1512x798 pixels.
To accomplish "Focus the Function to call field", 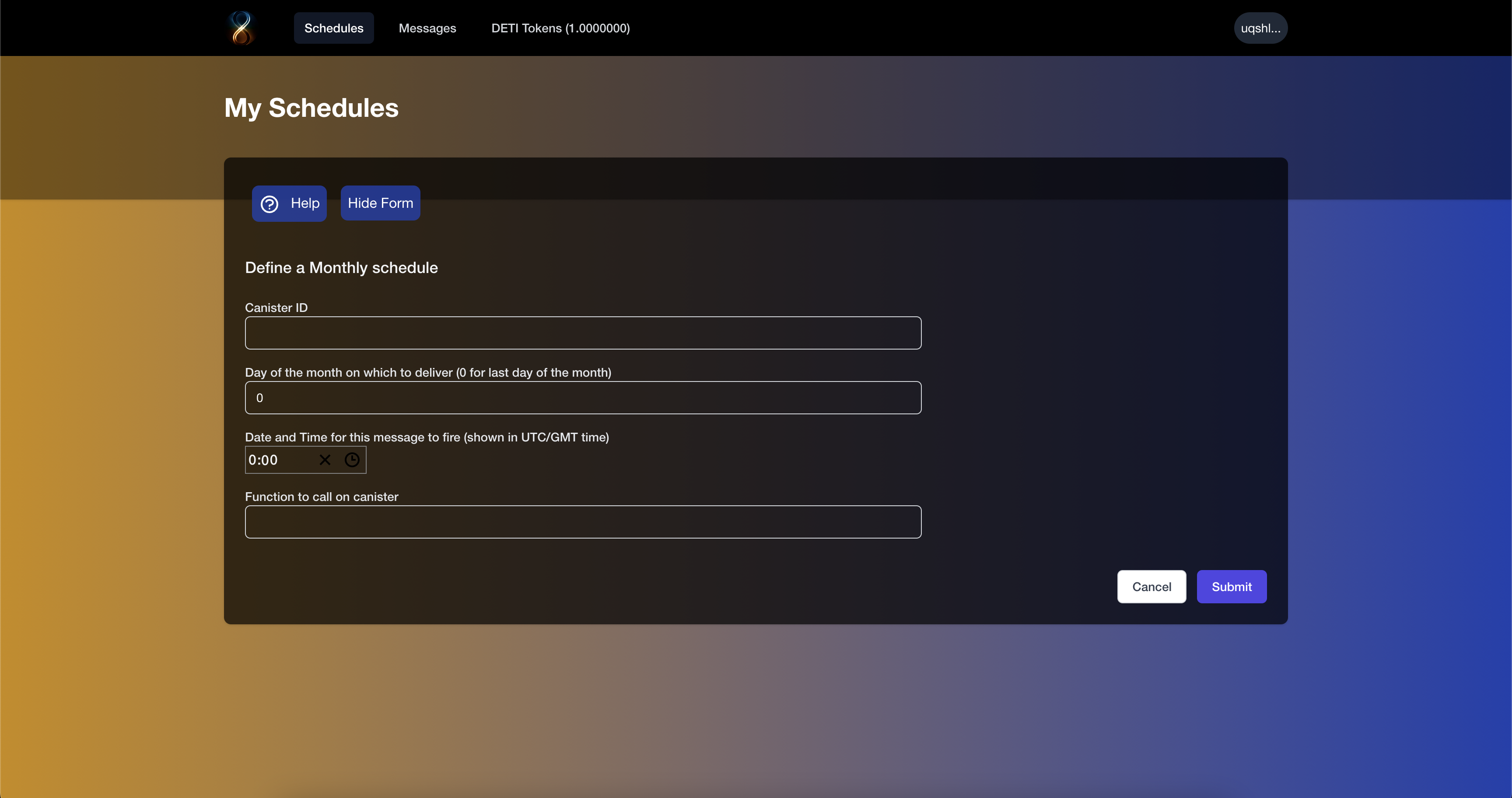I will point(582,521).
